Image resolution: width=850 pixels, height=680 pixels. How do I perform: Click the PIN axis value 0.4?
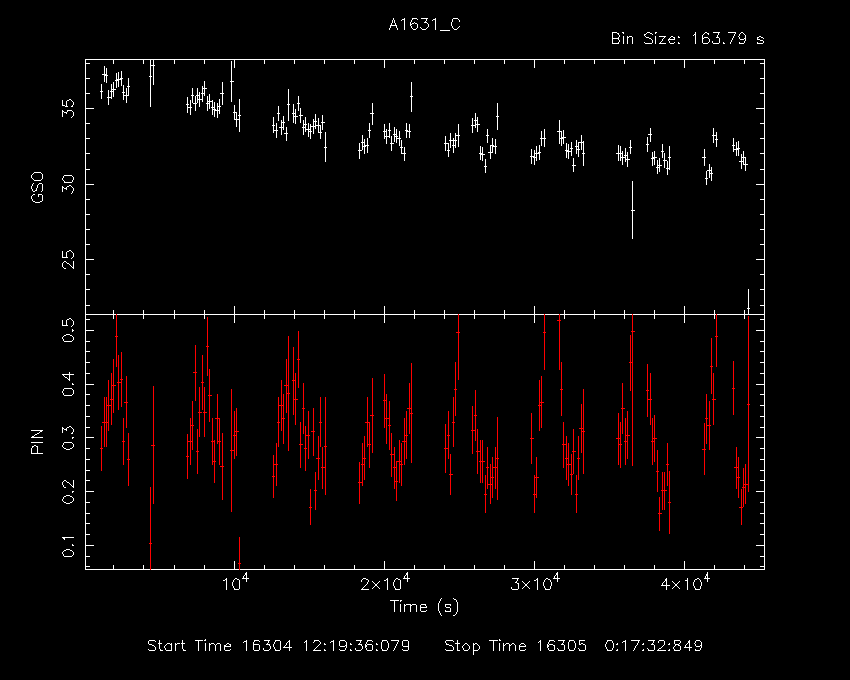point(68,384)
